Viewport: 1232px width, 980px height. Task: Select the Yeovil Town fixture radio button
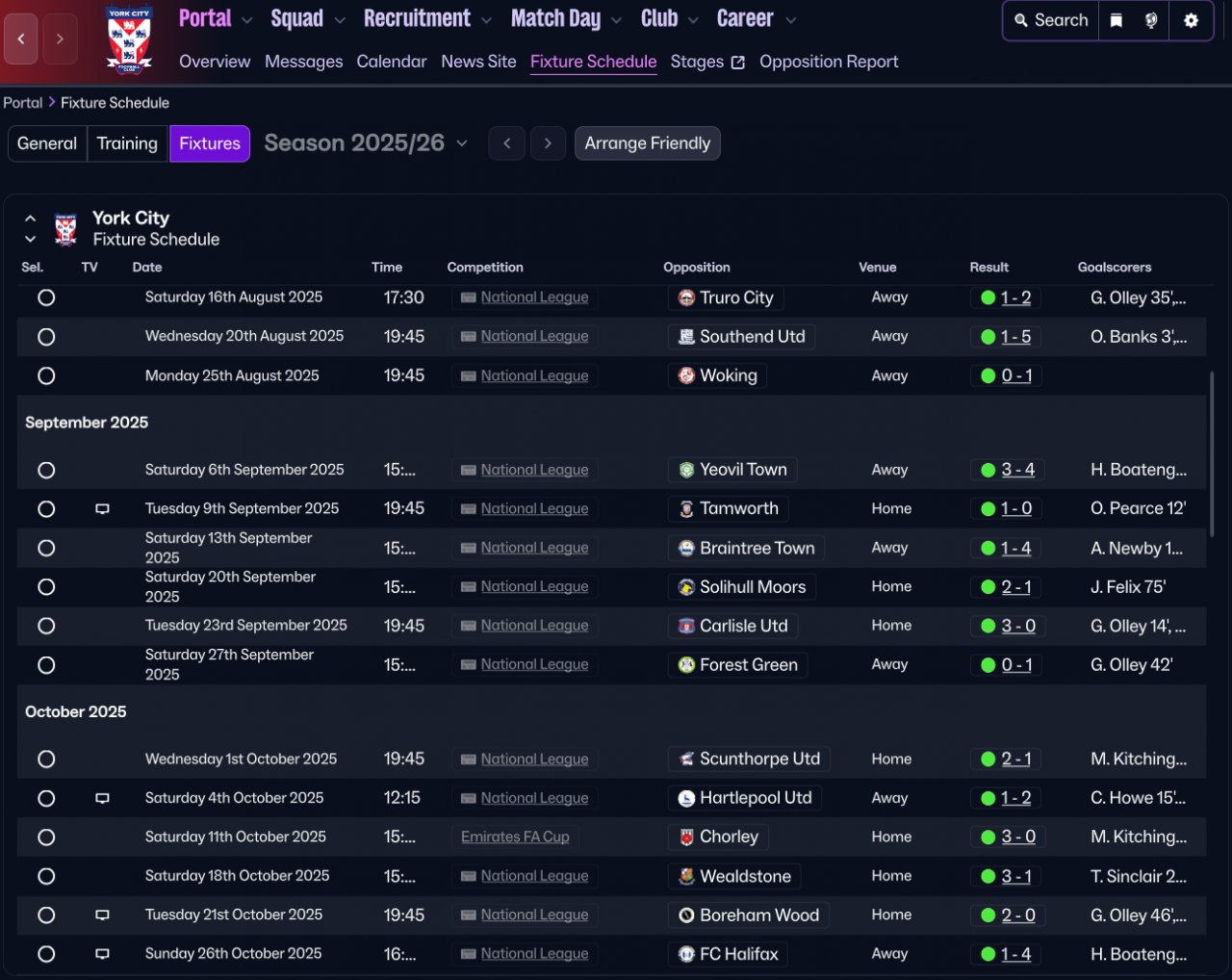point(46,470)
